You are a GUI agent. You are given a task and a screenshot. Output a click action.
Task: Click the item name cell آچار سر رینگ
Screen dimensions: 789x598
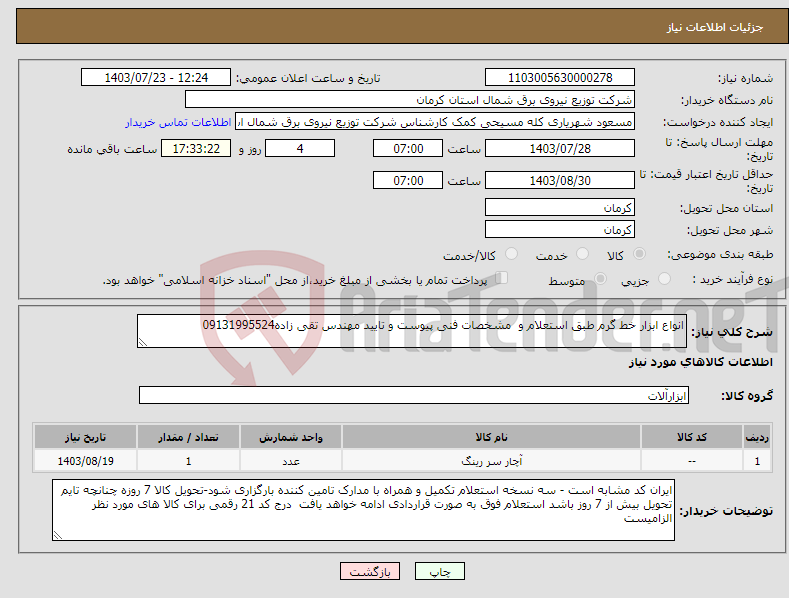click(x=491, y=461)
